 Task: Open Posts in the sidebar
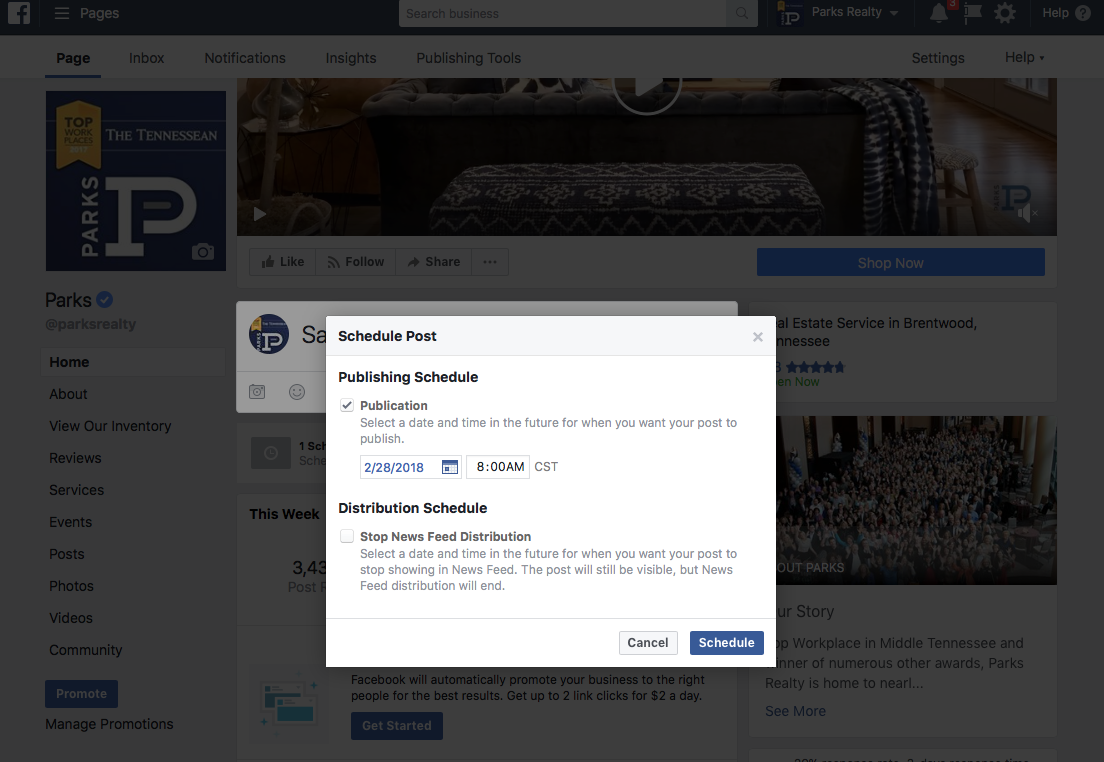tap(67, 554)
